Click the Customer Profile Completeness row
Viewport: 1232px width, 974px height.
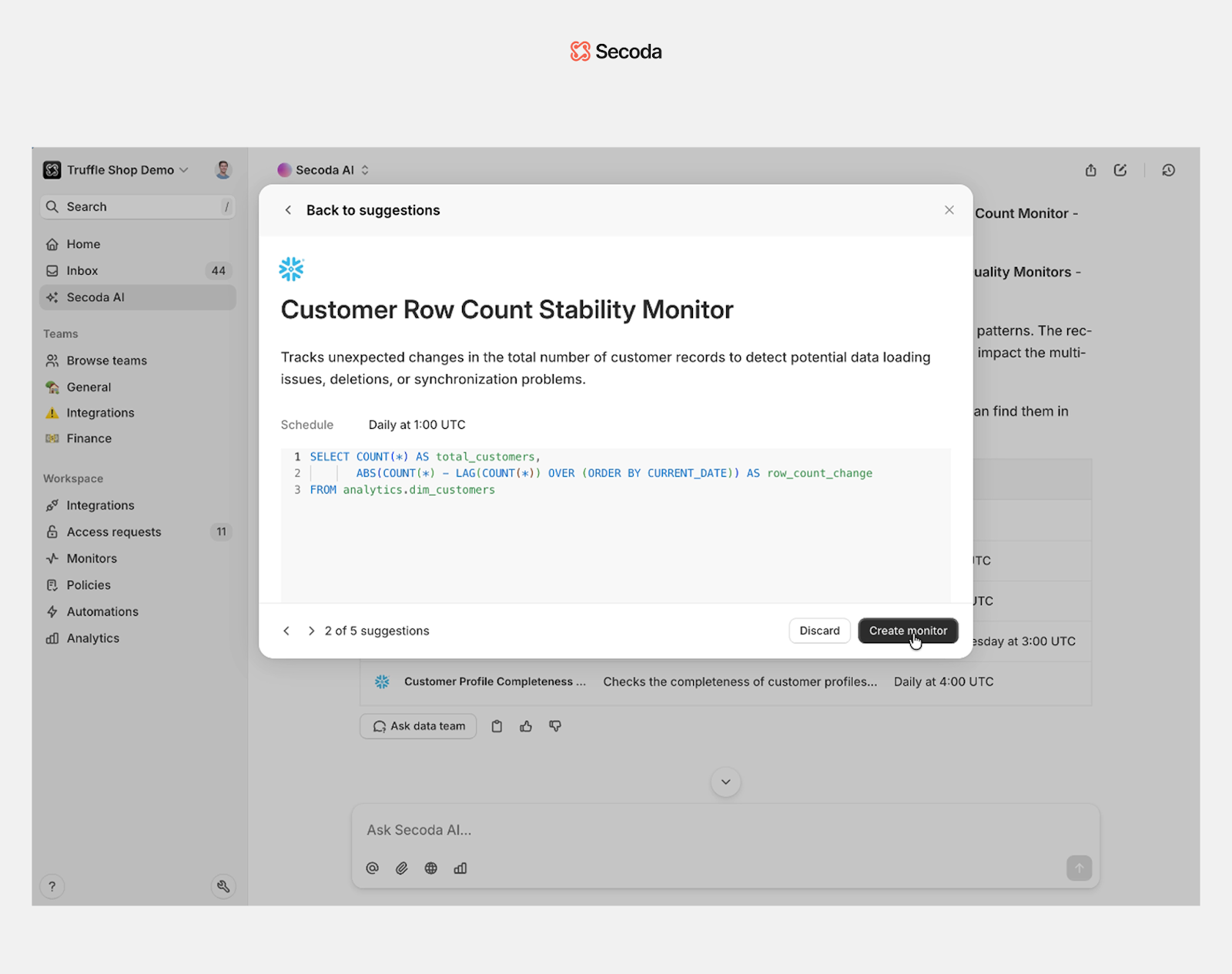725,682
